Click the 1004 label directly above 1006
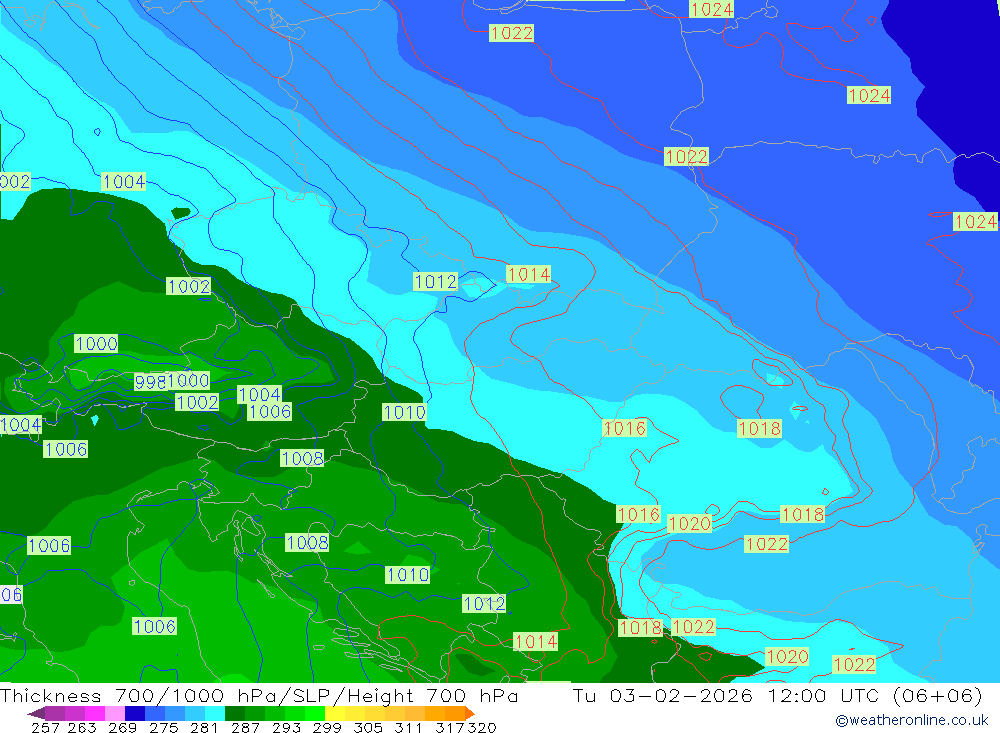Viewport: 1000px width, 733px height. tap(260, 395)
